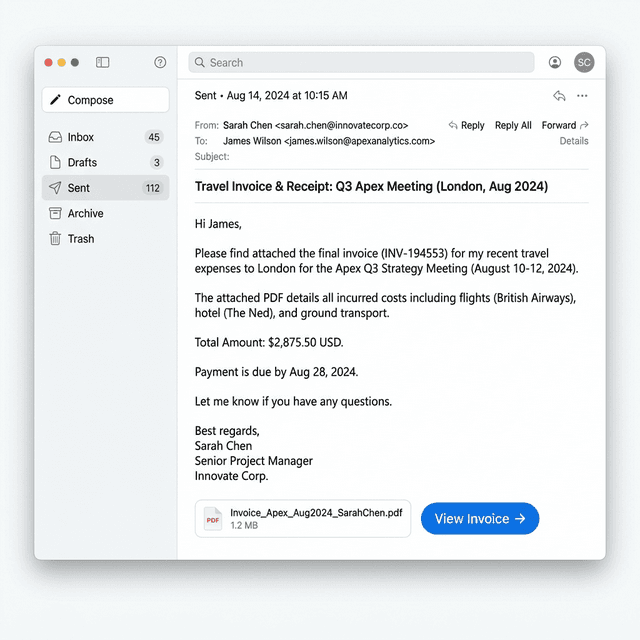Click the 'Subject:' label

(x=212, y=156)
